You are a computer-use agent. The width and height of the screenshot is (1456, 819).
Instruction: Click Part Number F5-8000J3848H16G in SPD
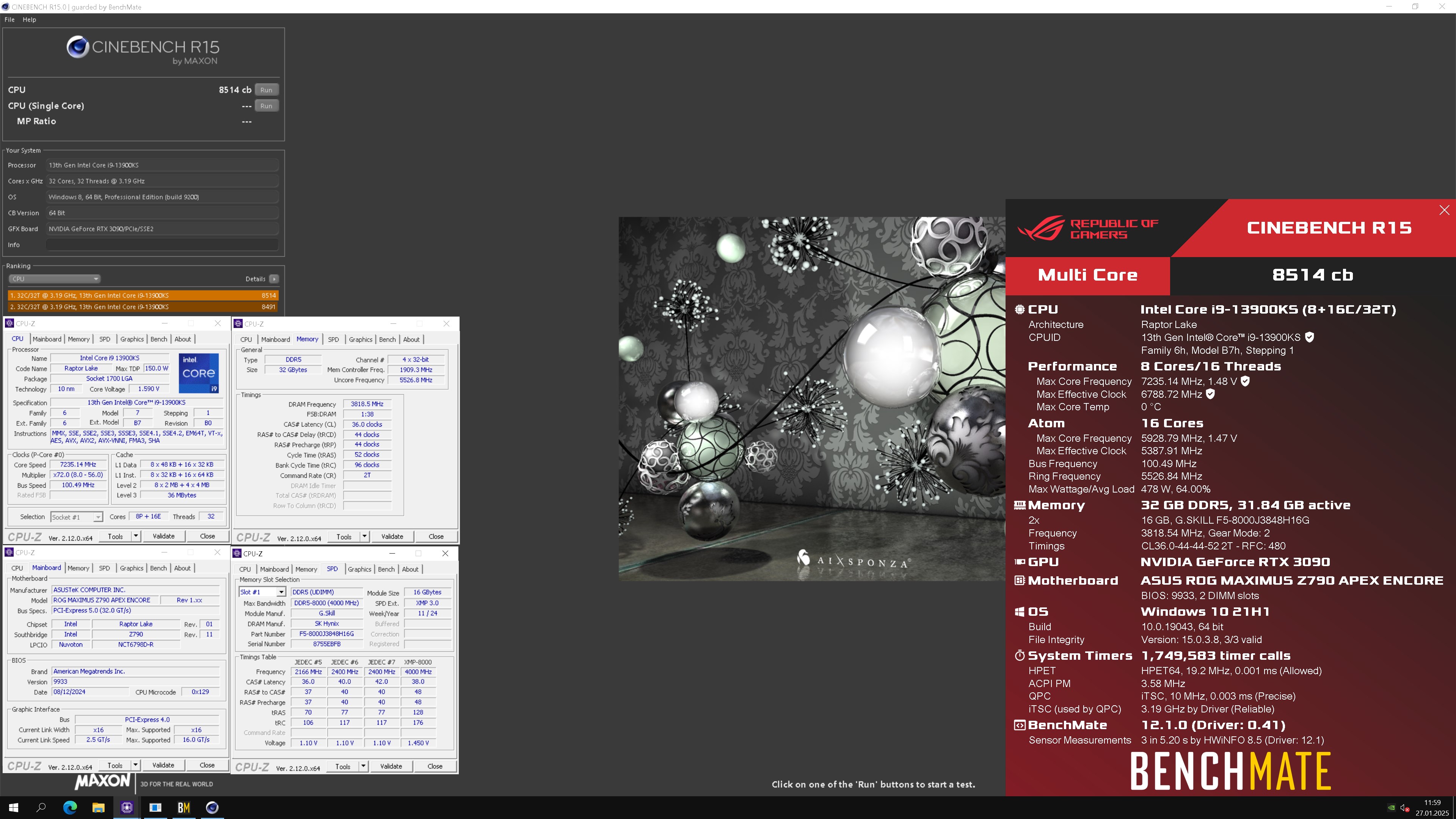click(327, 634)
